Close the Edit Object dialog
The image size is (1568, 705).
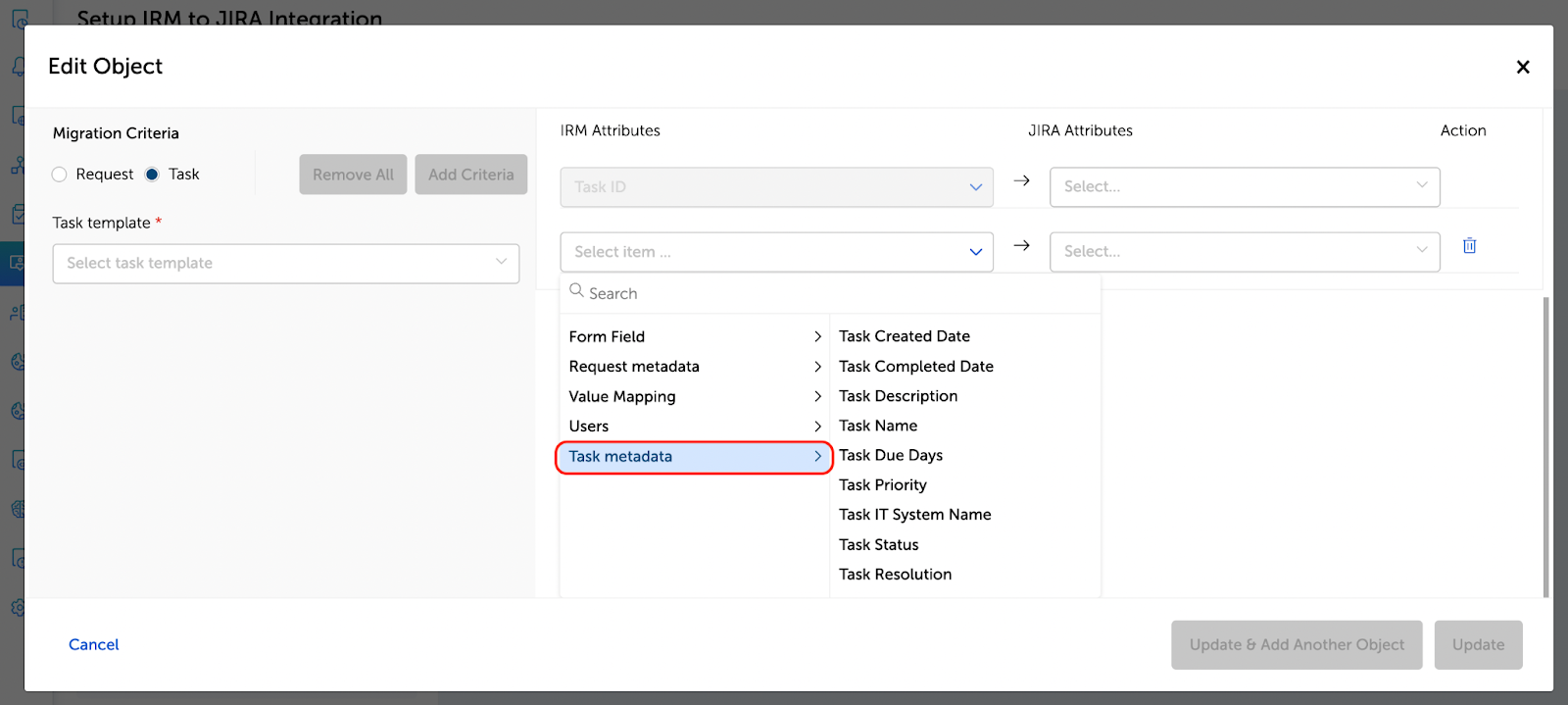coord(1522,67)
